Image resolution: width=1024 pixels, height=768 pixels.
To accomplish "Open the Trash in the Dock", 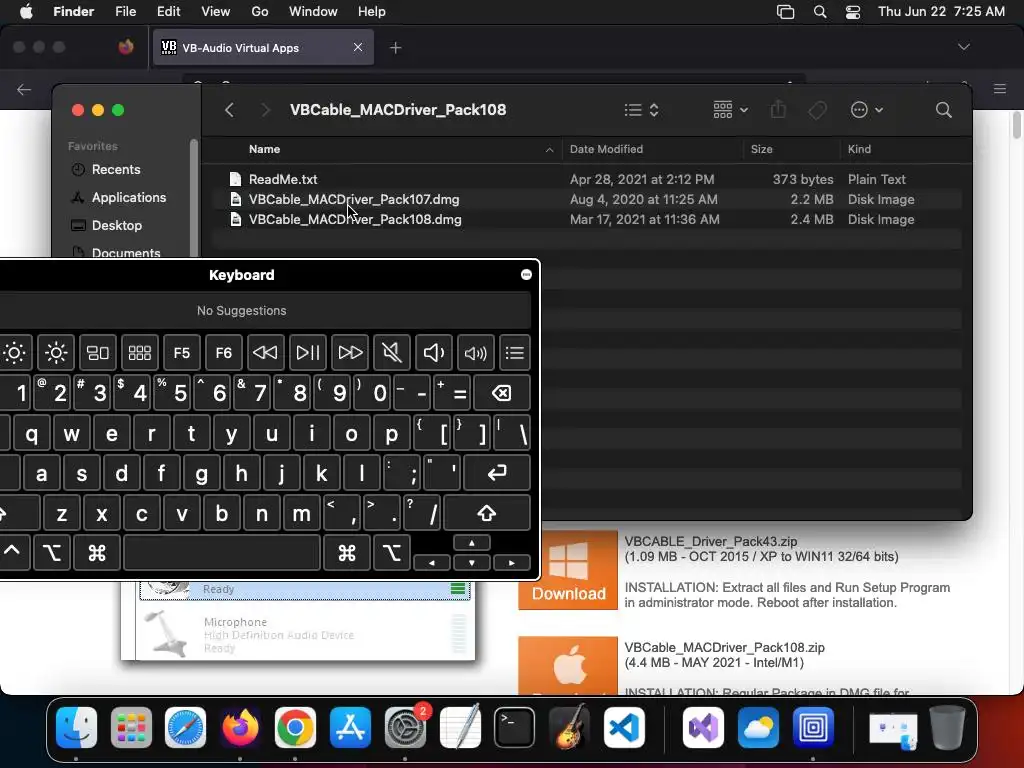I will [x=948, y=727].
